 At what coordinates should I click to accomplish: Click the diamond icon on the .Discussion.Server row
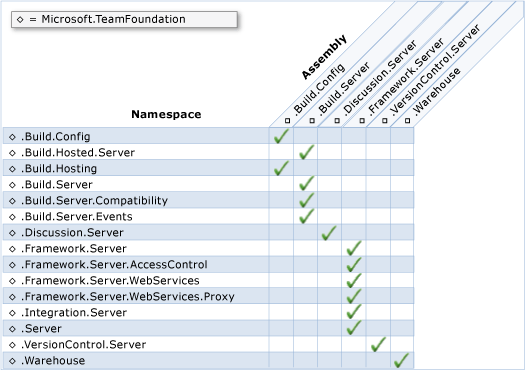[x=12, y=233]
